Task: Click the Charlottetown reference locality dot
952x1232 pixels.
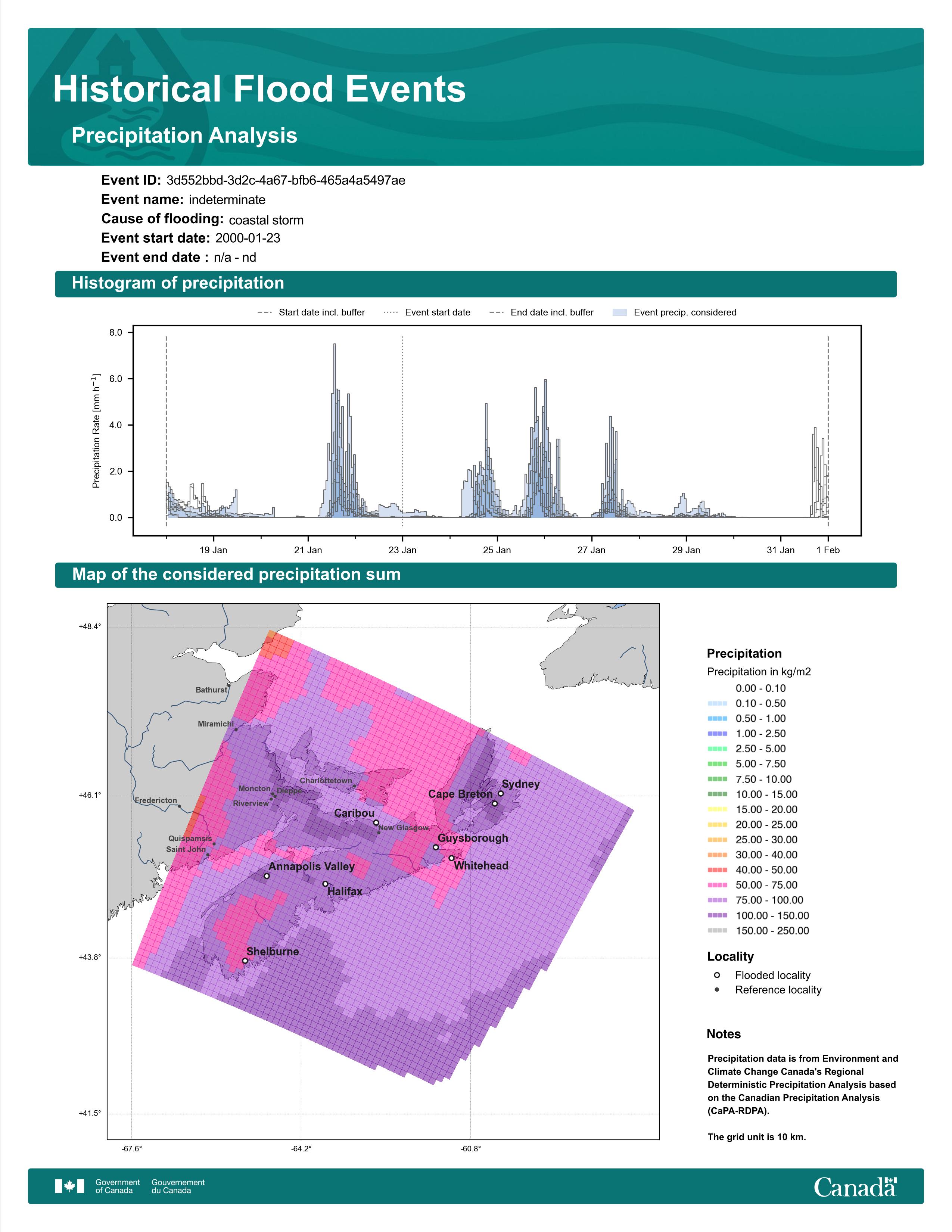Action: 354,786
